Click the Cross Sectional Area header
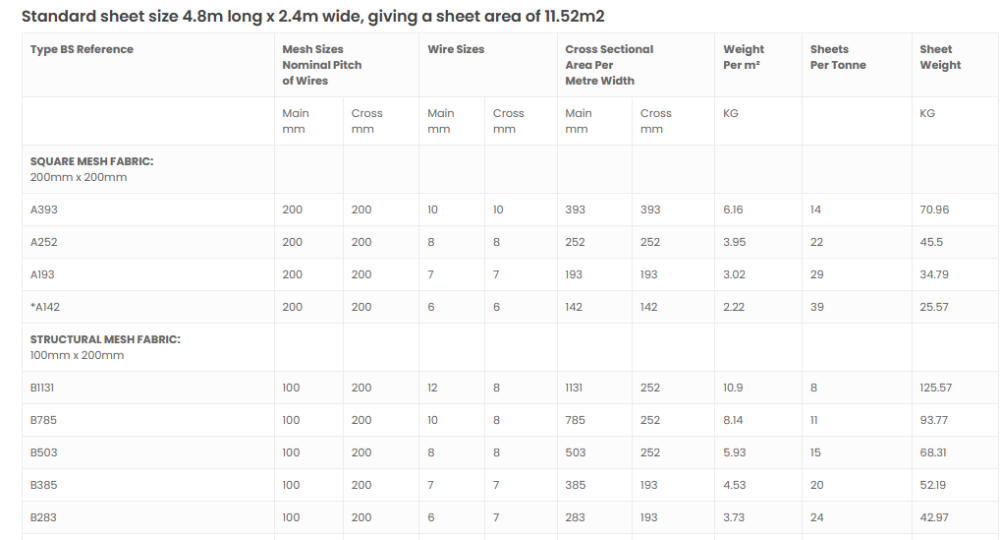1000x540 pixels. coord(609,65)
